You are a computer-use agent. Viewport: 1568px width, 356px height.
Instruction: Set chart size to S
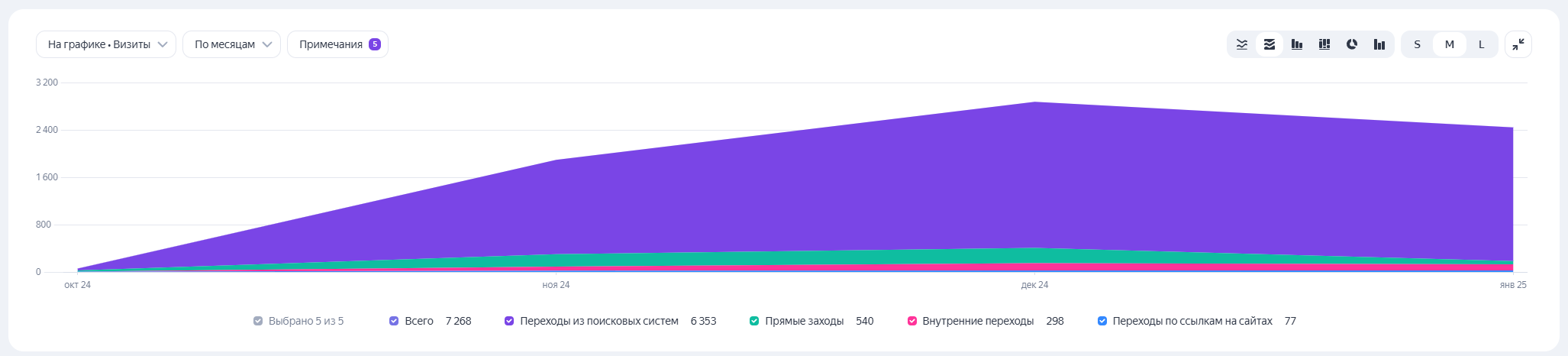[1418, 44]
